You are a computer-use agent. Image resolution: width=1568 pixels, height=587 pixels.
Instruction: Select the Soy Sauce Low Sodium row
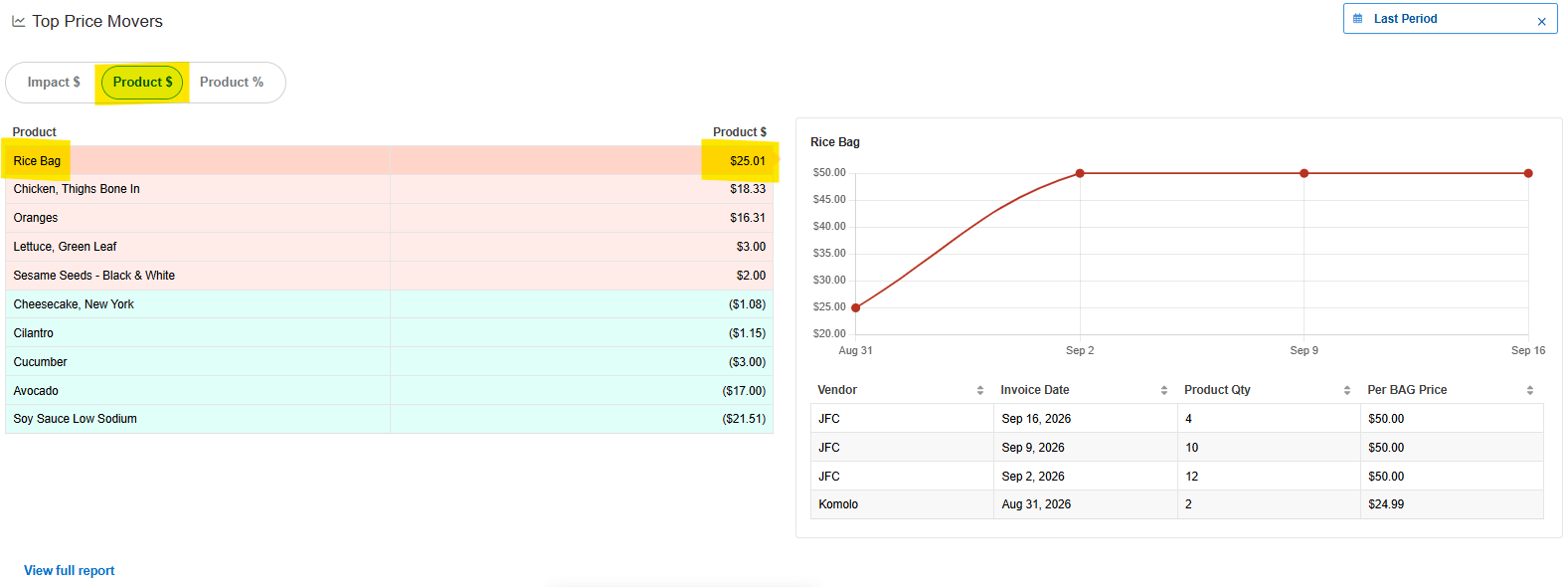[x=389, y=419]
